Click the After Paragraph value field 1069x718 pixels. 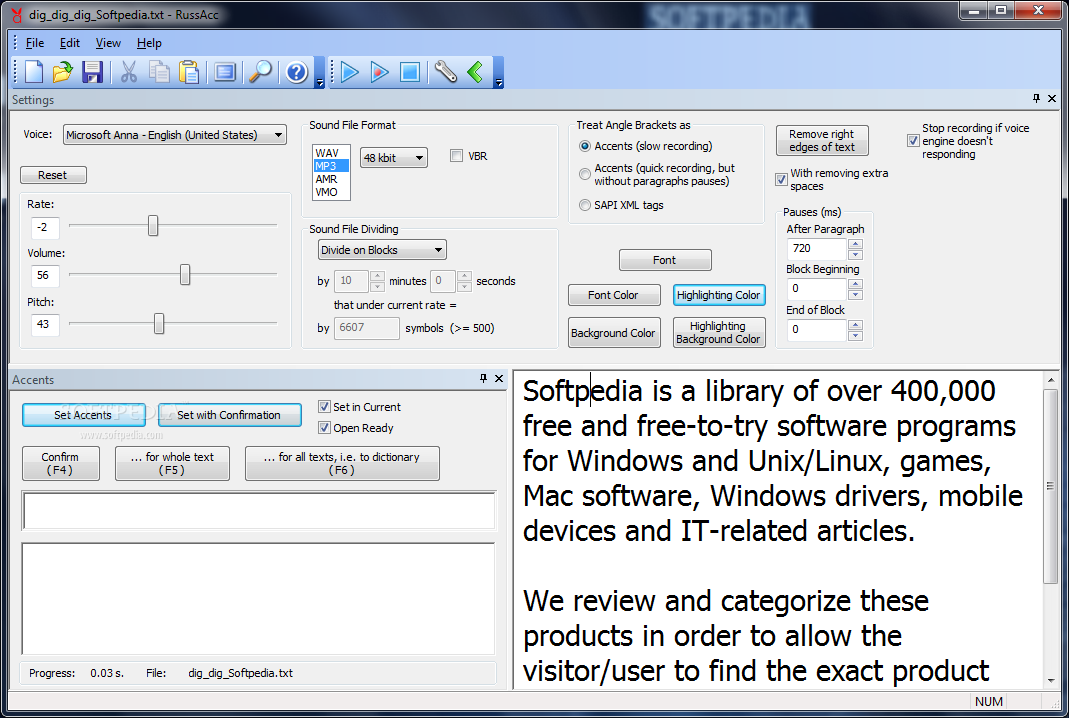(x=816, y=249)
